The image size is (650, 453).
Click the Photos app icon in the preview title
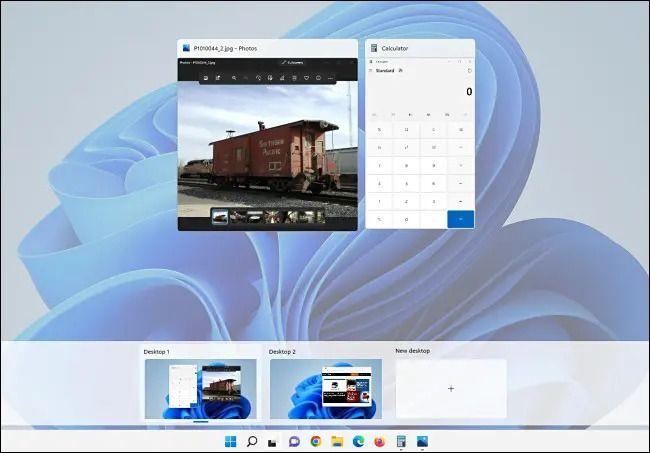186,48
